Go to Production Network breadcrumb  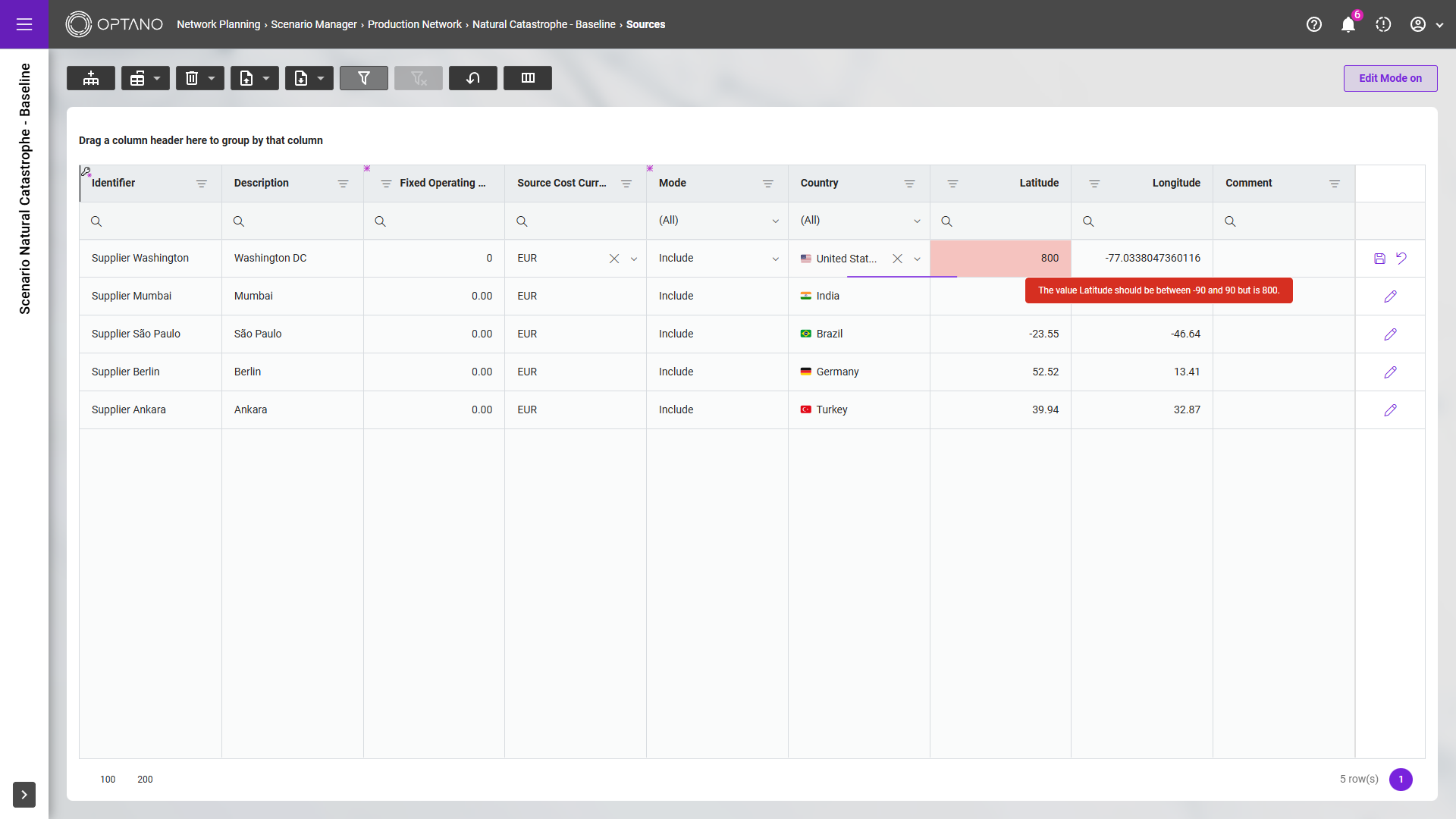(414, 24)
